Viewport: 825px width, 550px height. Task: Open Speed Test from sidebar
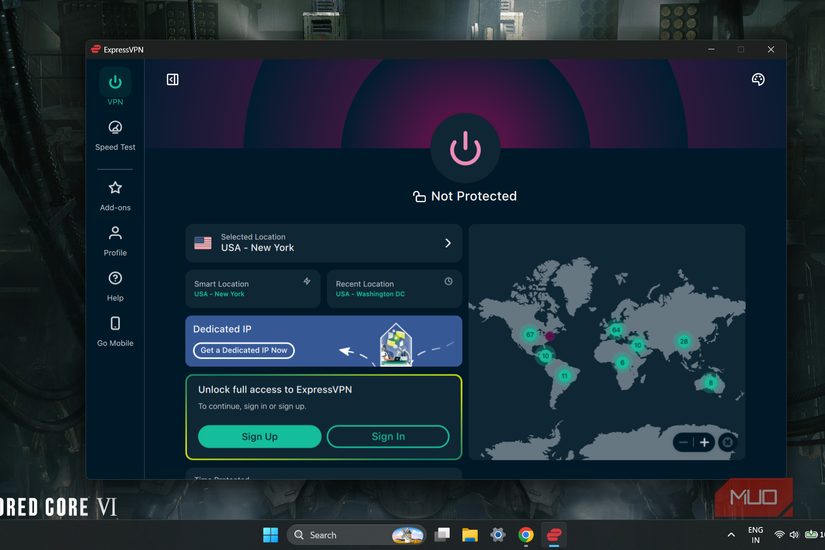[x=115, y=136]
